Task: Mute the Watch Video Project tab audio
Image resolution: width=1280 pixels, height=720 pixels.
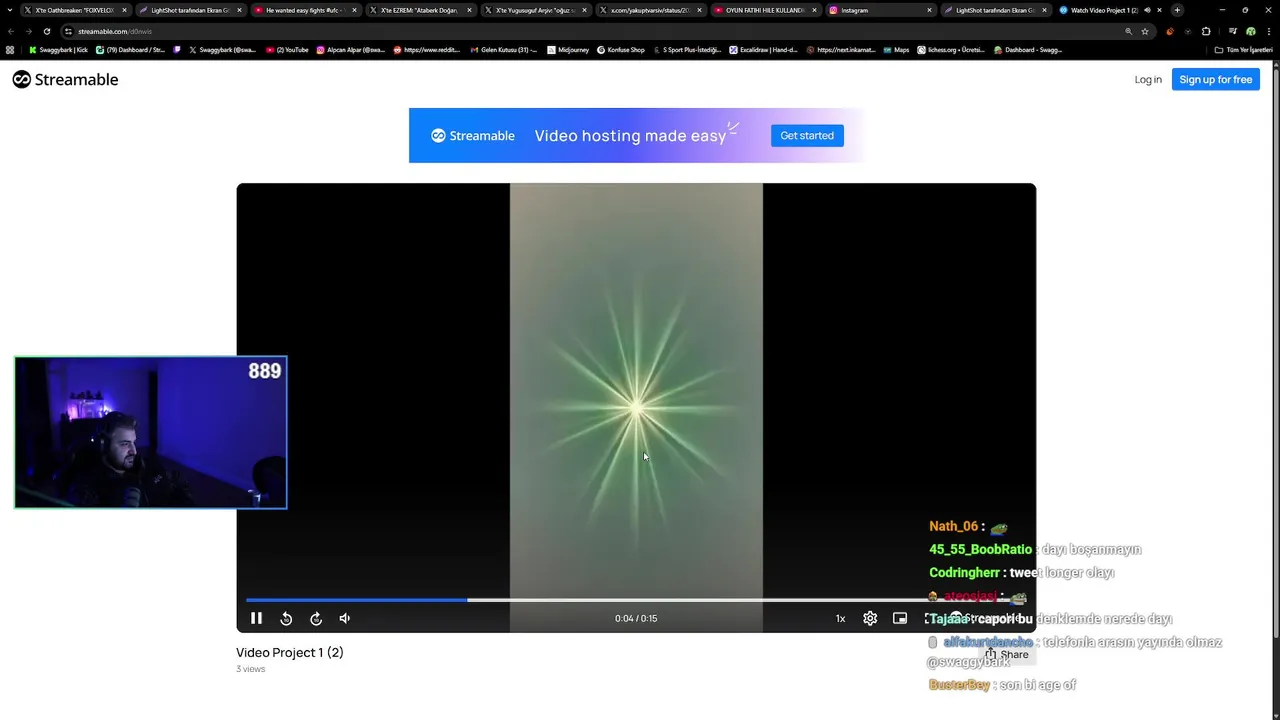Action: tap(1147, 10)
